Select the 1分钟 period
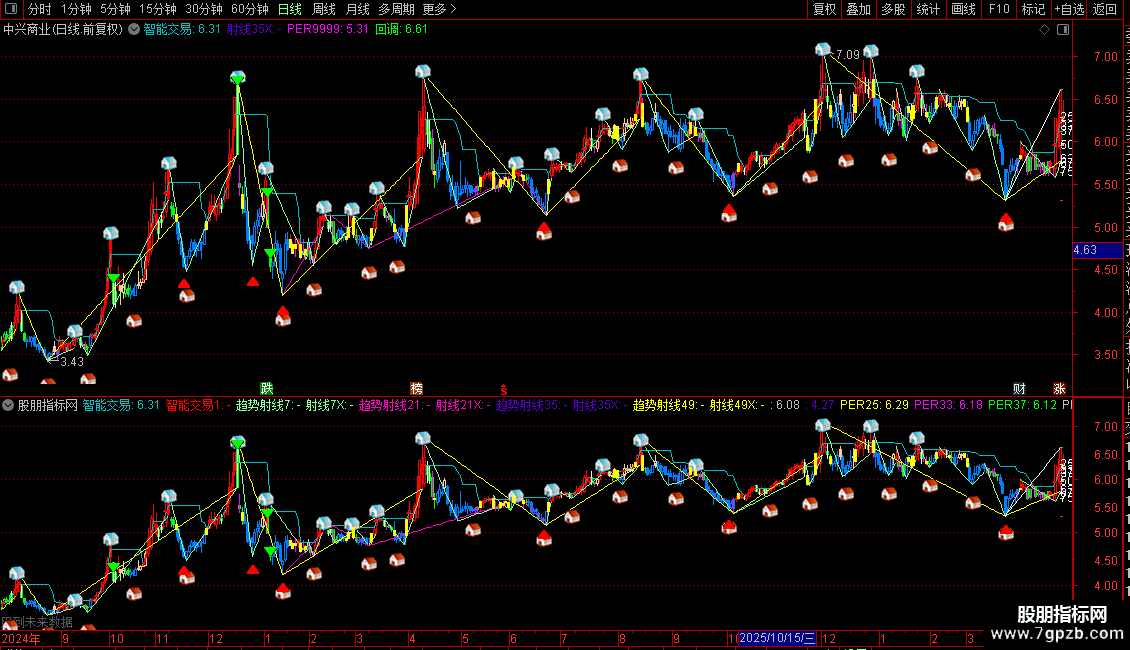This screenshot has height=650, width=1130. click(76, 9)
